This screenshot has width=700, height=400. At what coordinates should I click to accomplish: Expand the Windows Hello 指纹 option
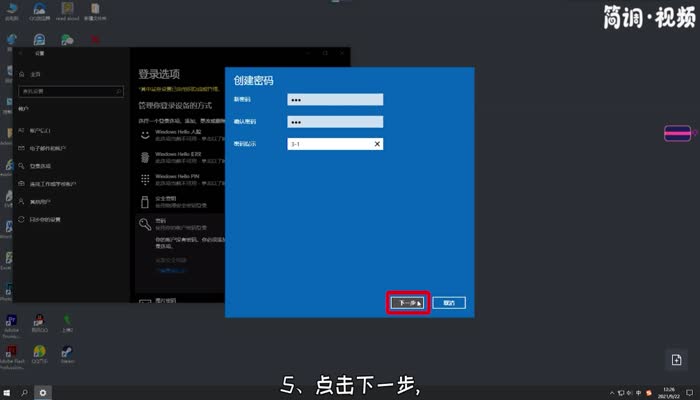click(x=181, y=157)
